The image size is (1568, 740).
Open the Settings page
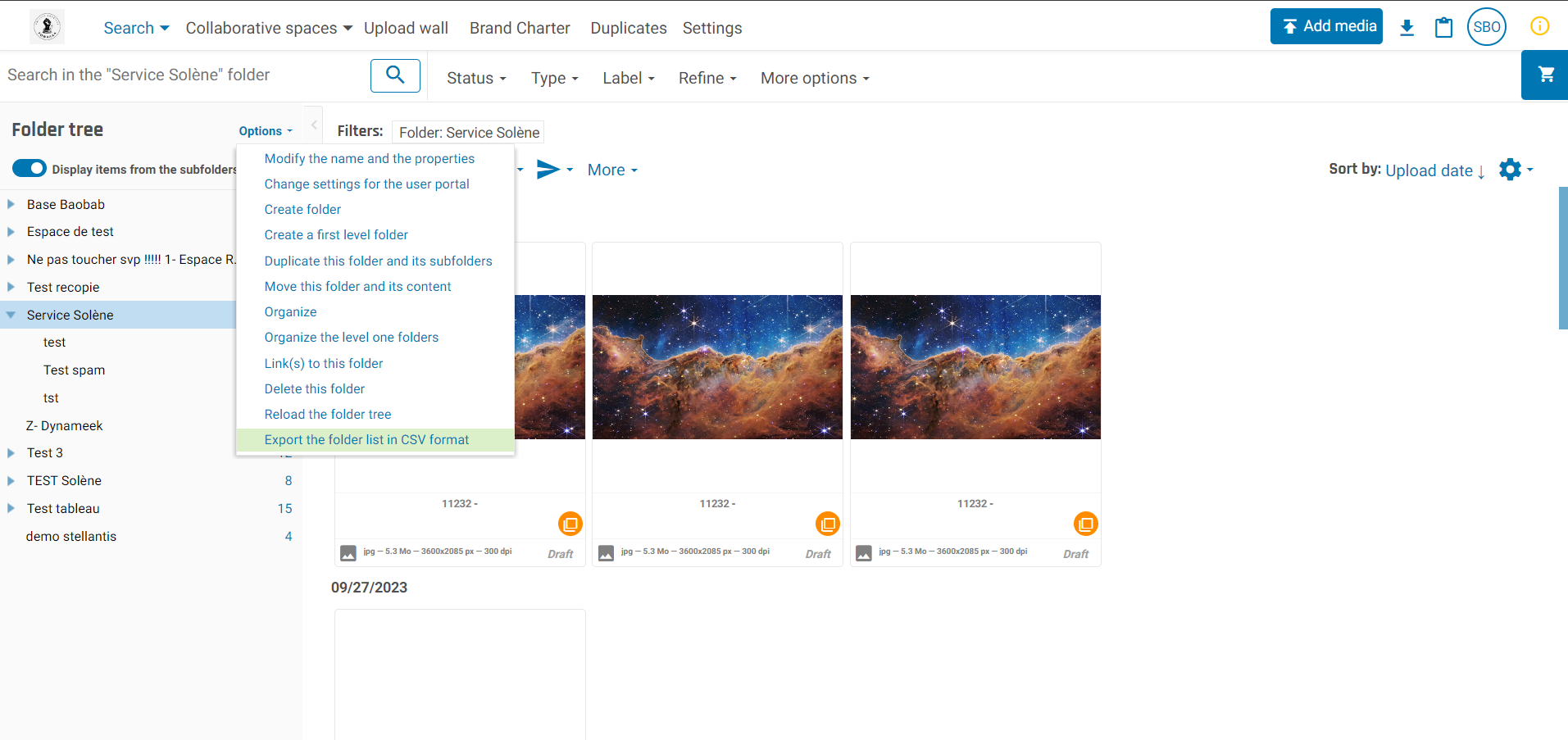(712, 28)
